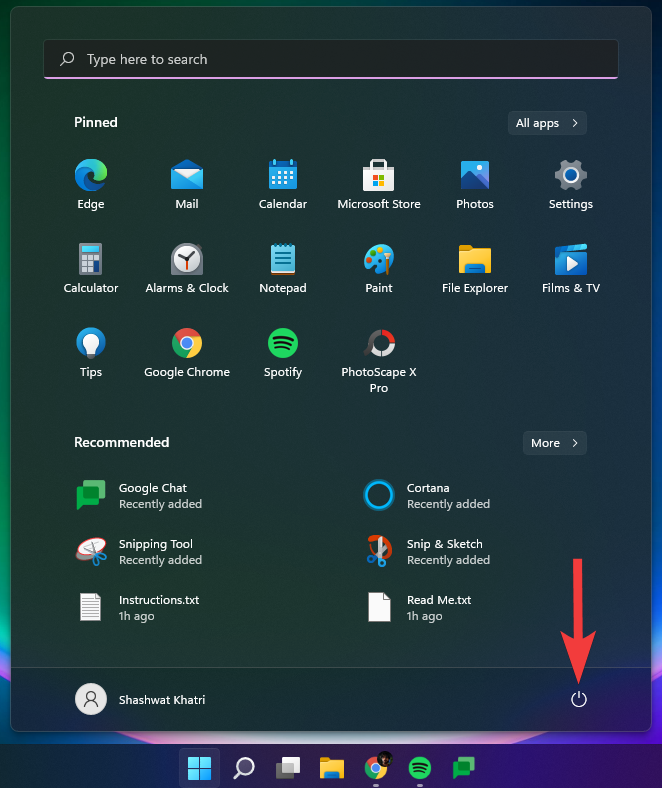662x788 pixels.
Task: Launch pinned Google Chrome app
Action: pyautogui.click(x=187, y=352)
